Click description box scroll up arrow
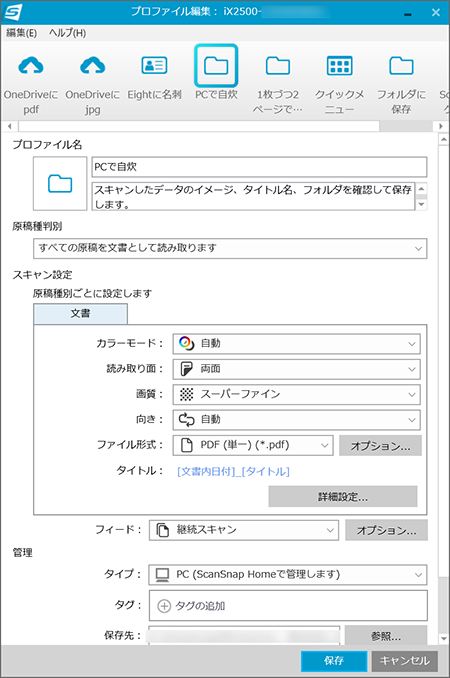The height and width of the screenshot is (678, 450). 421,189
